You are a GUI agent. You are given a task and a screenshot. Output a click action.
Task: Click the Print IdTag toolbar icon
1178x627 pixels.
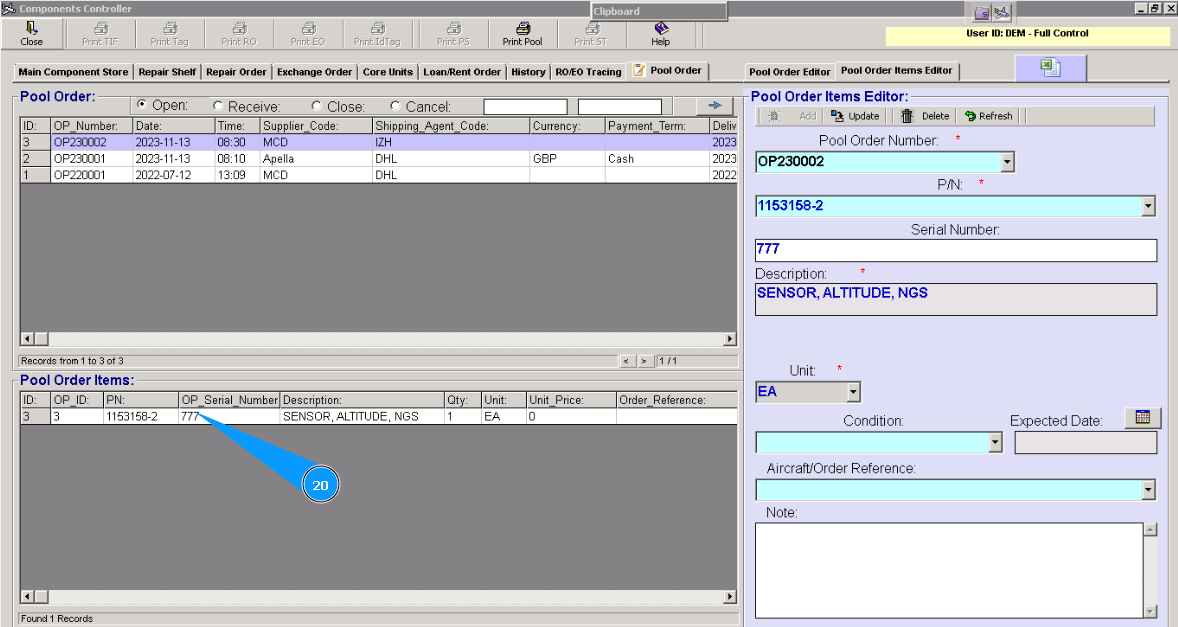click(377, 35)
